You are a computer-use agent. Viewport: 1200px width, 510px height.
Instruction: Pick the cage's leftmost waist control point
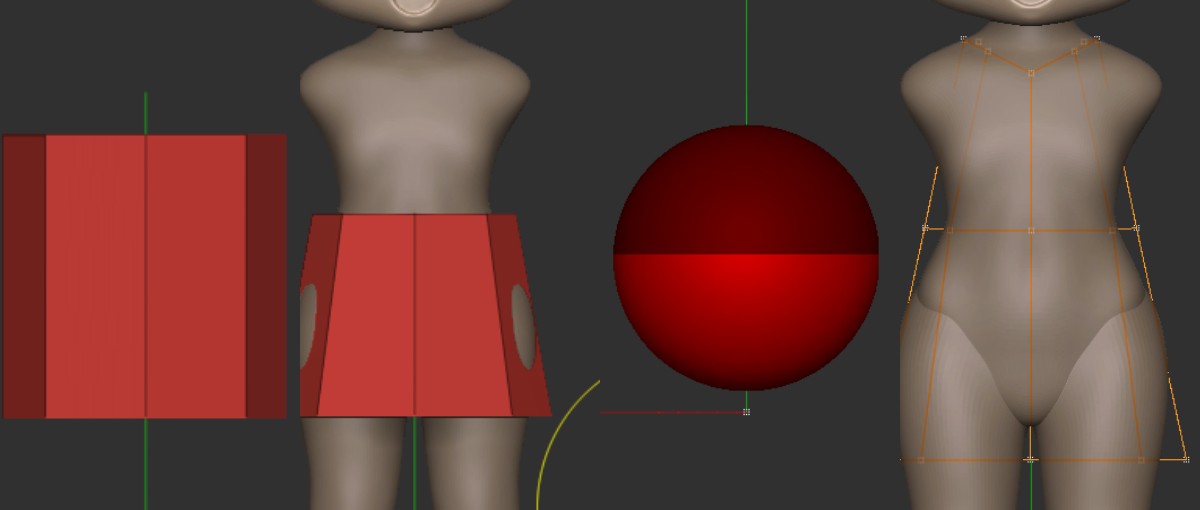coord(924,229)
